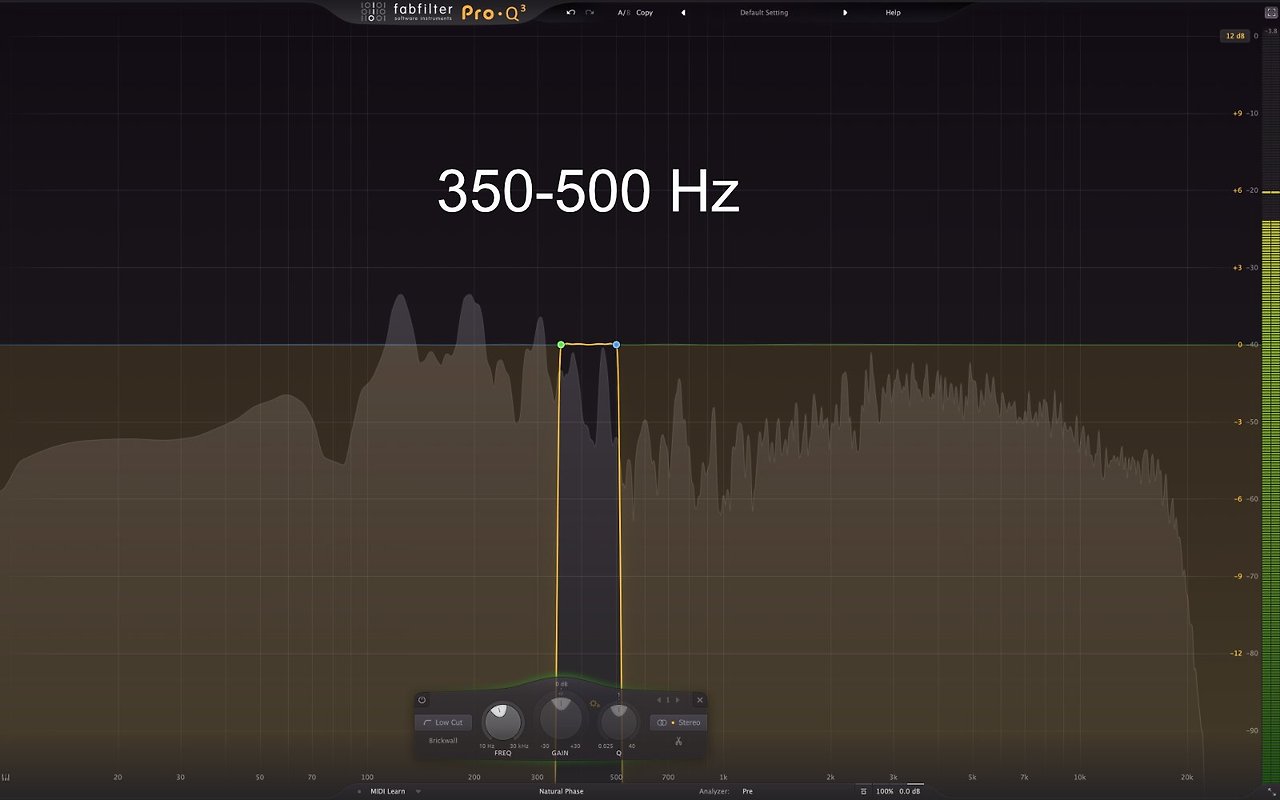Click the Q knob
Image resolution: width=1280 pixels, height=800 pixels.
pos(618,722)
